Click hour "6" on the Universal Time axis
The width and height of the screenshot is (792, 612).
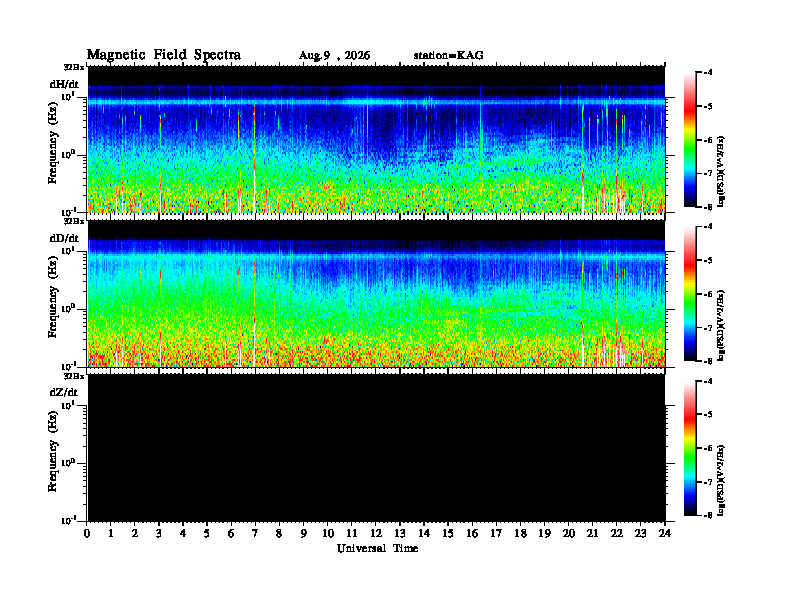231,533
